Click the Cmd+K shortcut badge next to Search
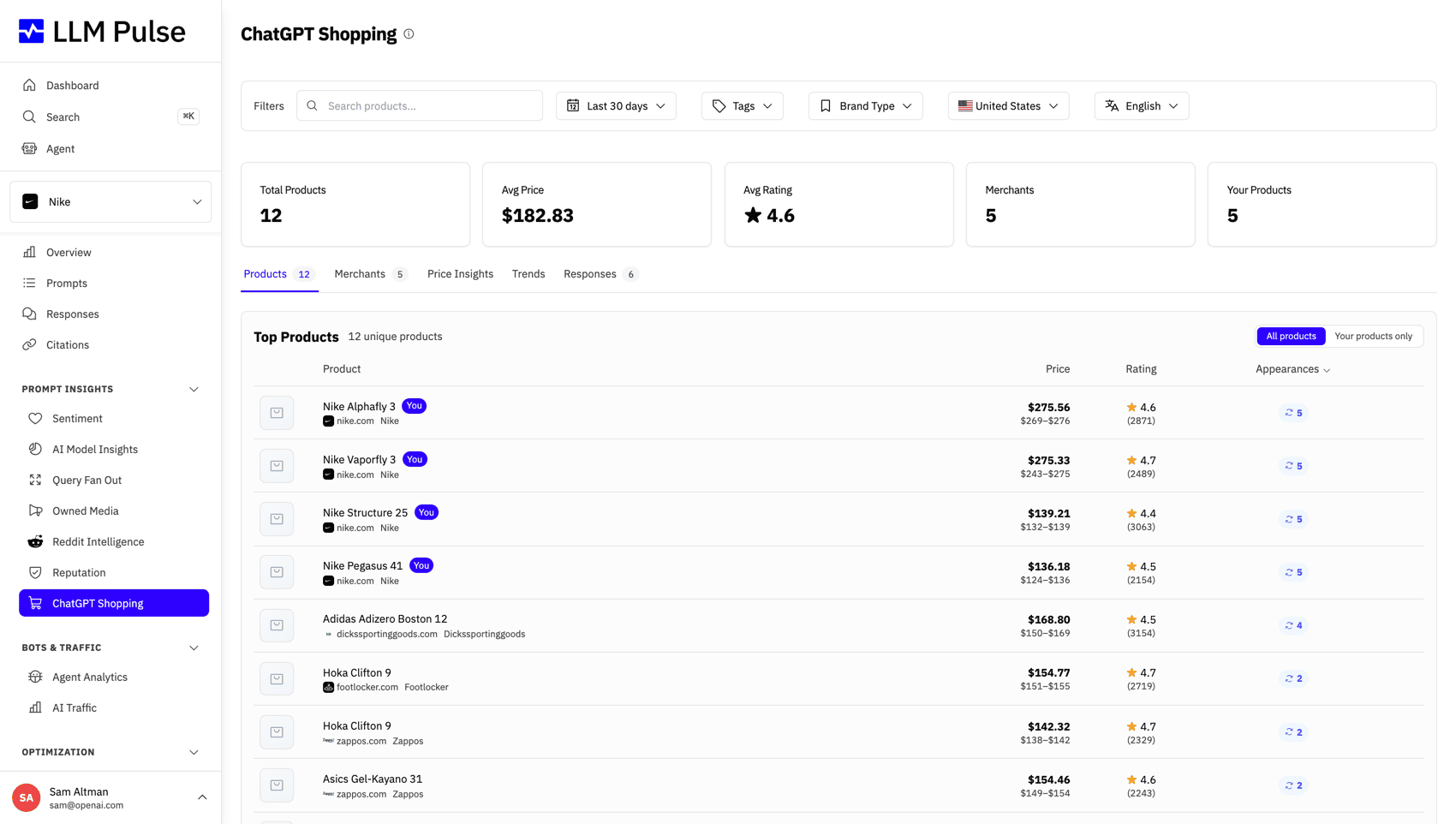Screen dimensions: 1456x824 [188, 116]
